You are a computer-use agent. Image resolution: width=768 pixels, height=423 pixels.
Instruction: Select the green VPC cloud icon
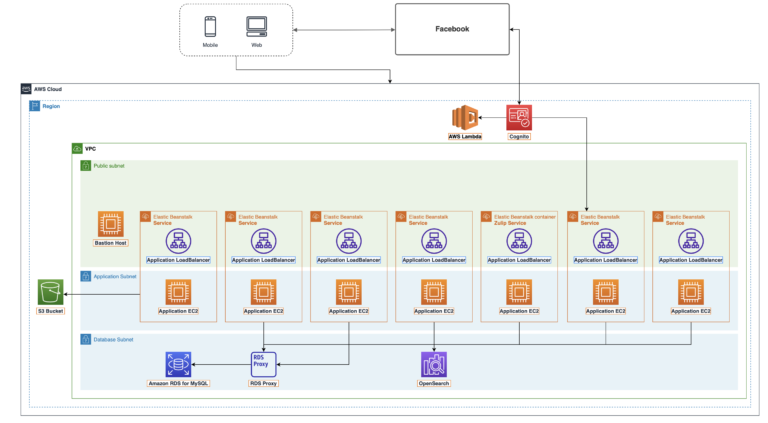point(77,148)
